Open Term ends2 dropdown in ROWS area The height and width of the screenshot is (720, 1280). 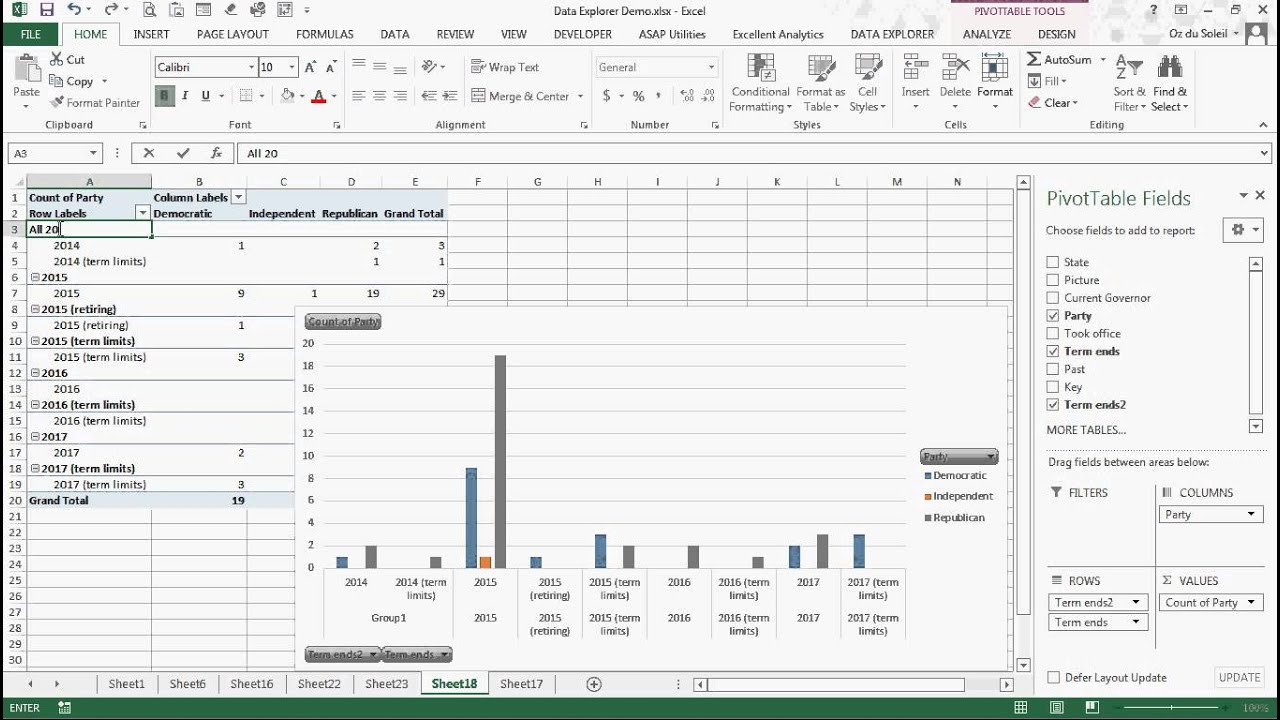coord(1135,602)
